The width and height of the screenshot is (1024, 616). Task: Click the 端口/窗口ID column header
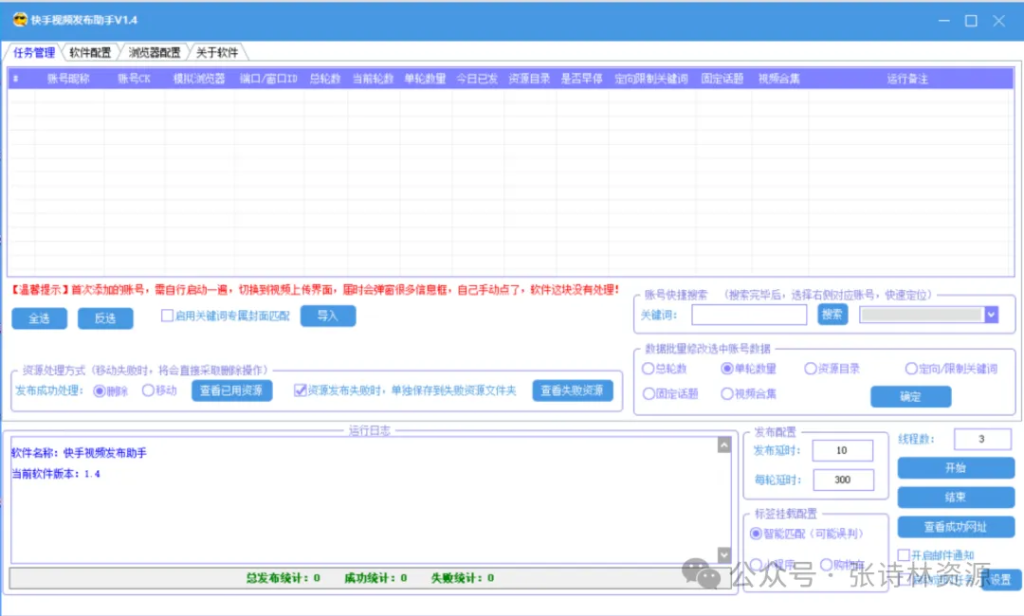click(268, 79)
